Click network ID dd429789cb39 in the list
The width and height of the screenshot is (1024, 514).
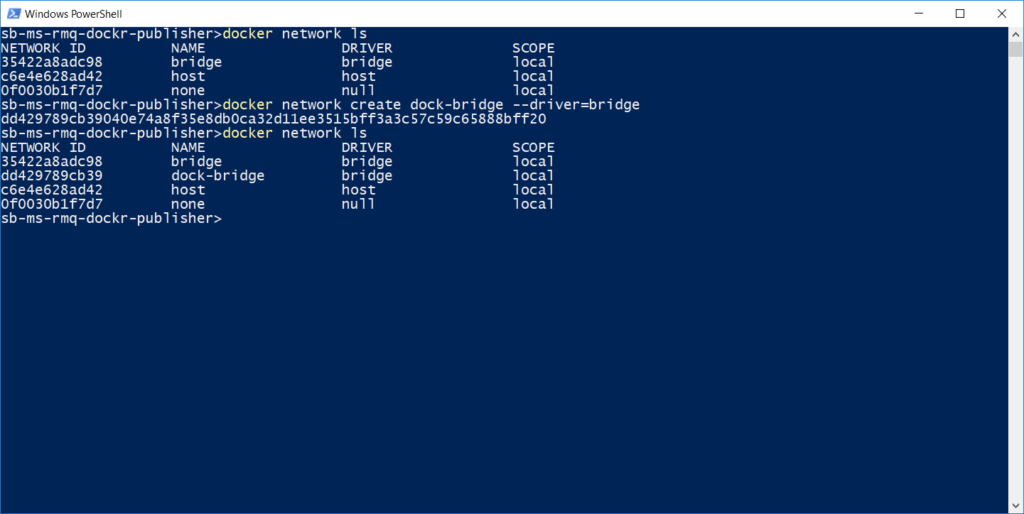click(x=51, y=175)
